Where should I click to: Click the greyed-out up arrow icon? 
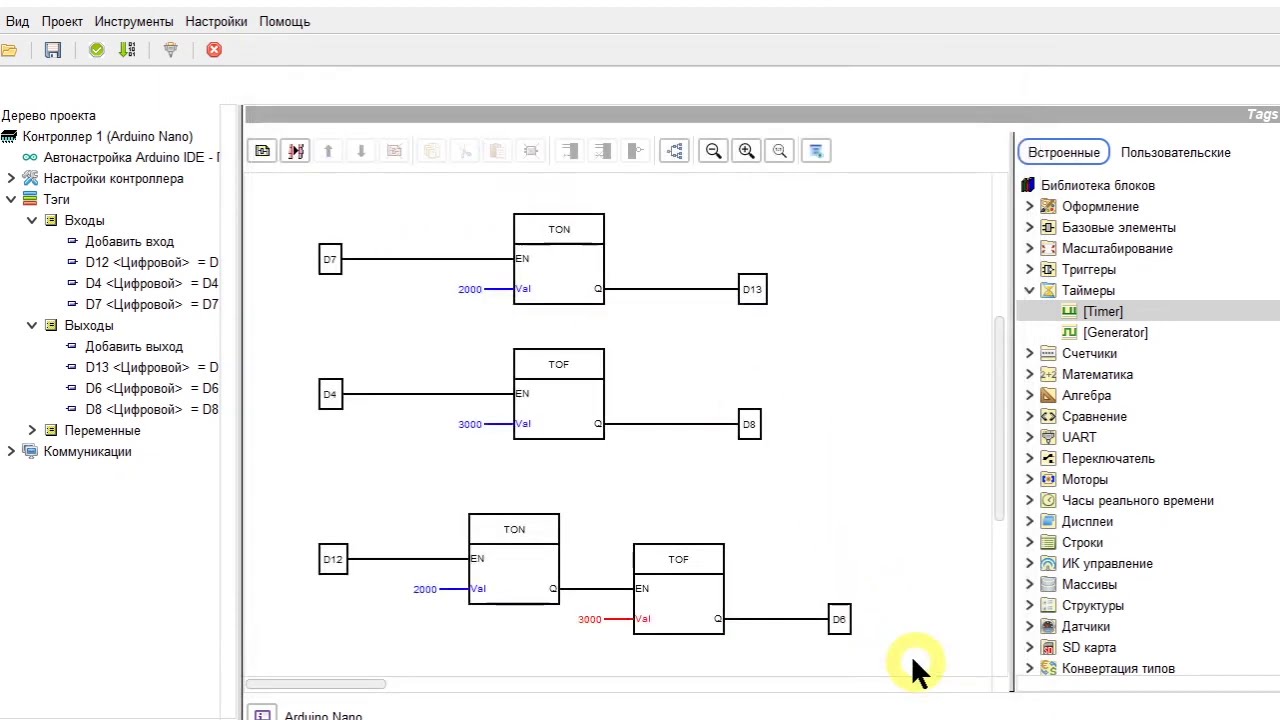(328, 151)
